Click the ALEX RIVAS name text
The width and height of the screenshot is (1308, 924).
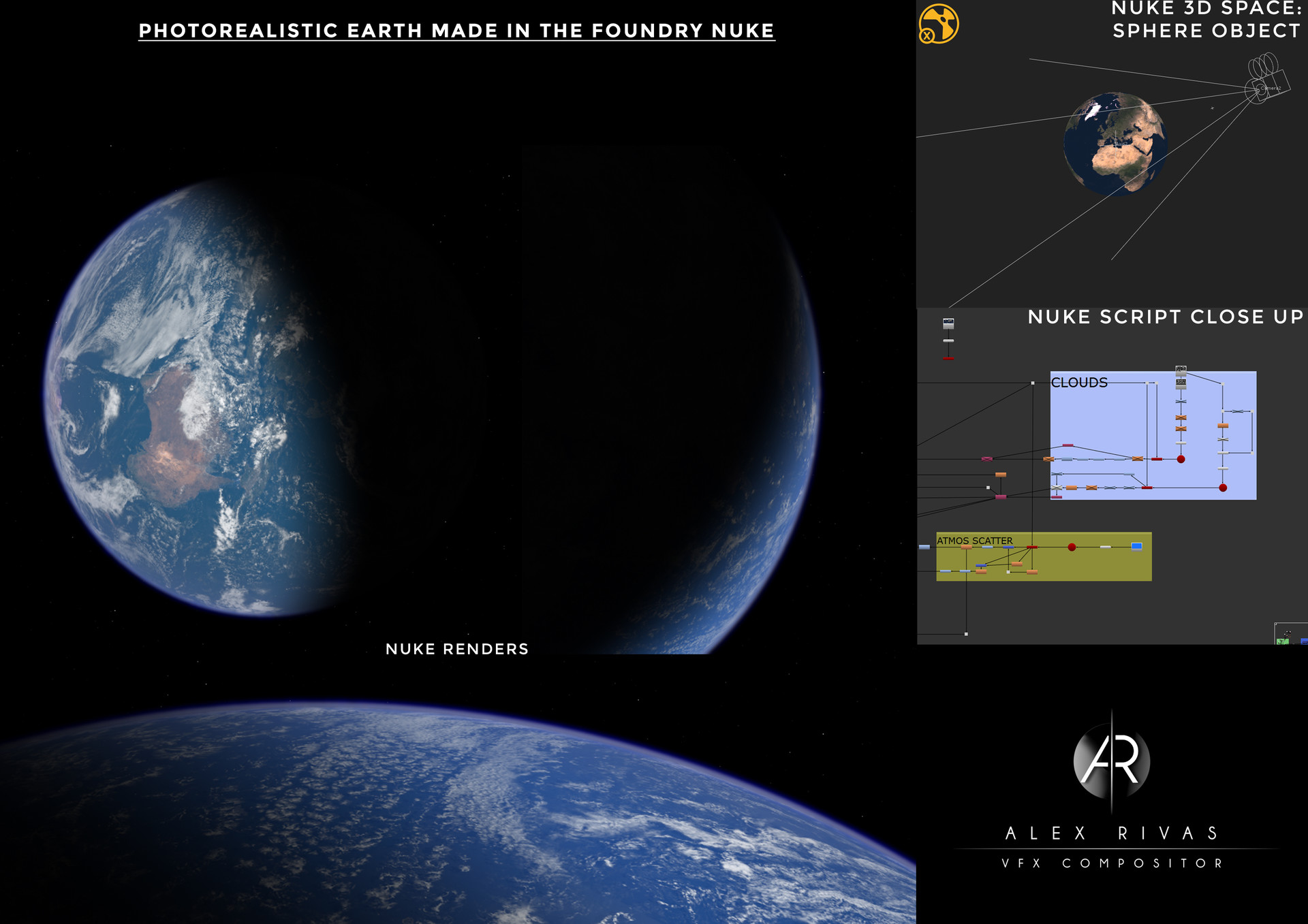tap(1112, 833)
